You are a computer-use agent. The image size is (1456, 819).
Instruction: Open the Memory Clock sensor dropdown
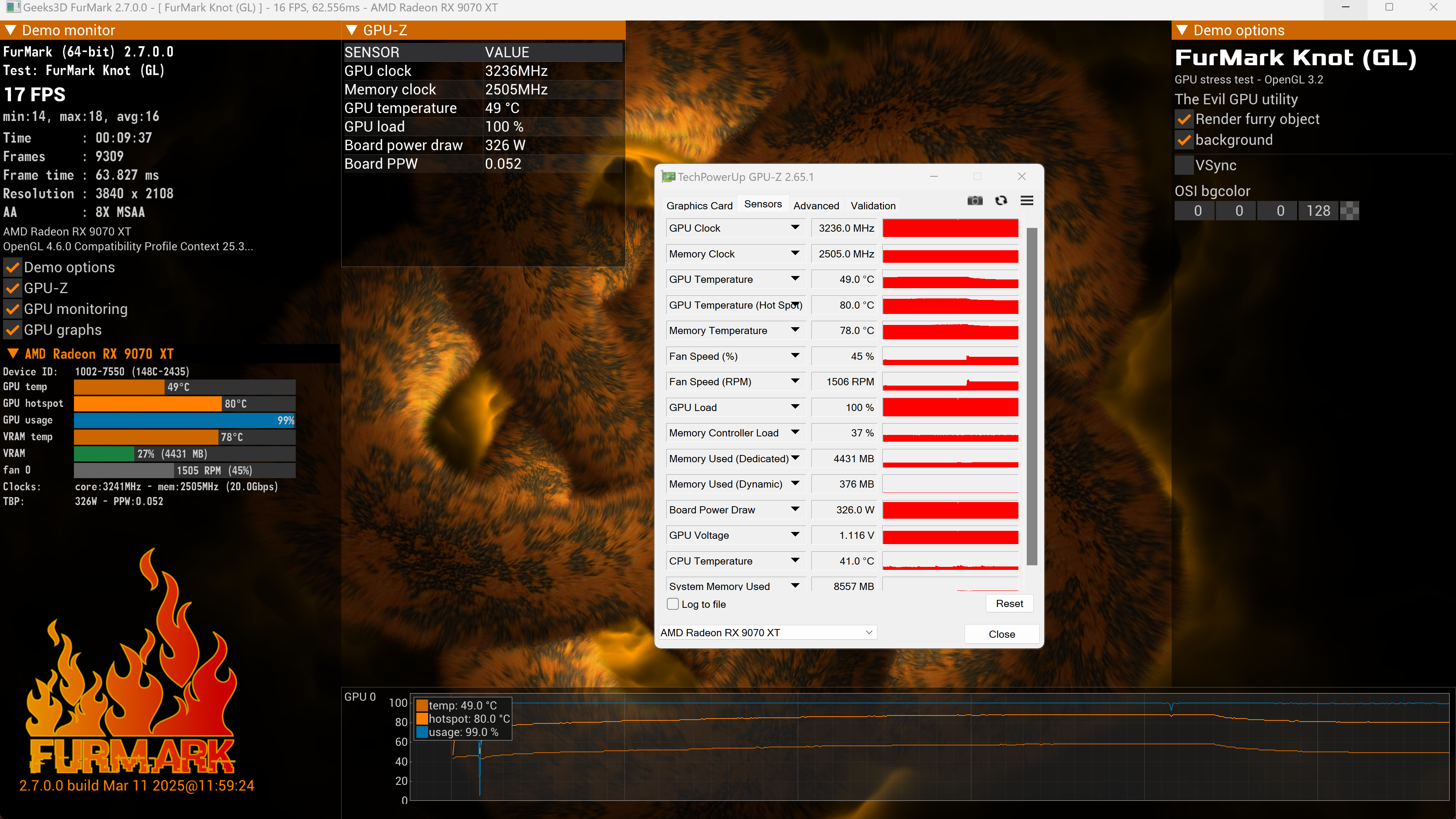(x=795, y=254)
